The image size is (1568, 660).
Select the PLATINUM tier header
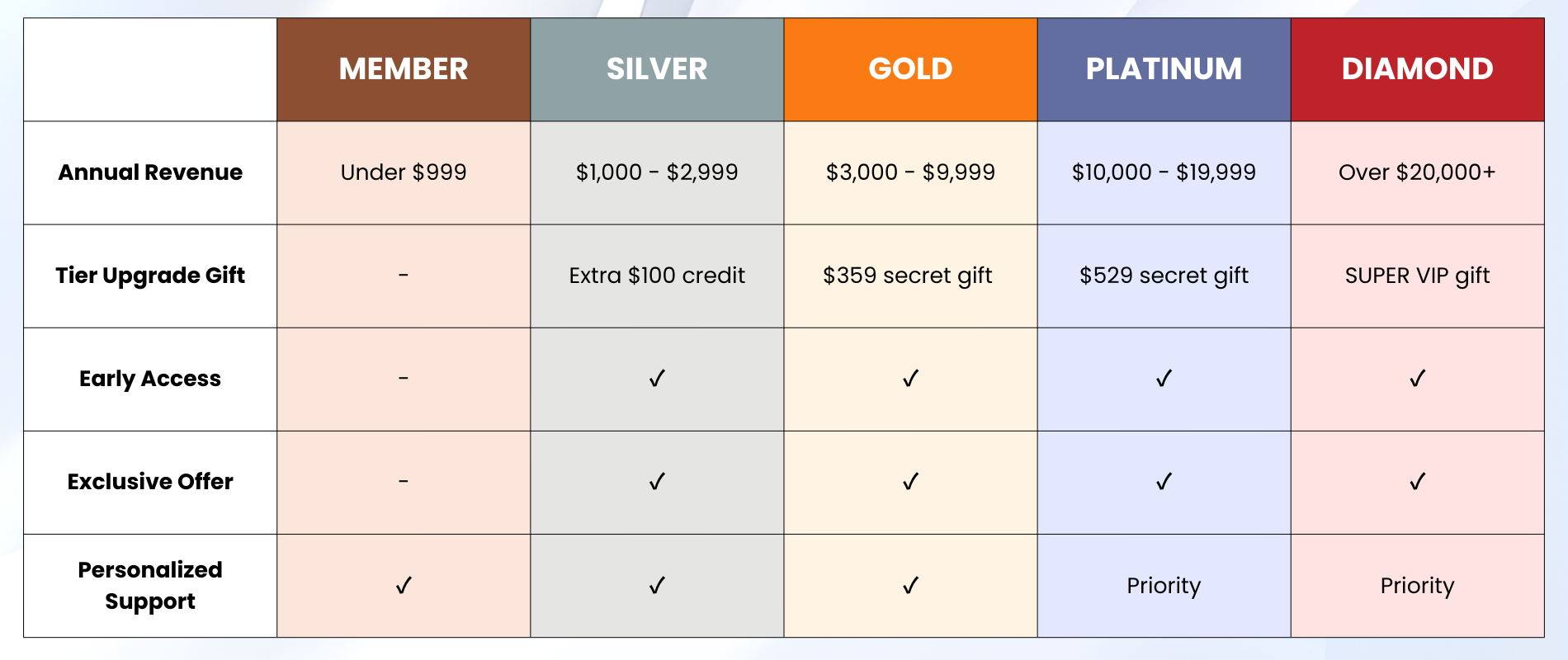[x=1164, y=69]
